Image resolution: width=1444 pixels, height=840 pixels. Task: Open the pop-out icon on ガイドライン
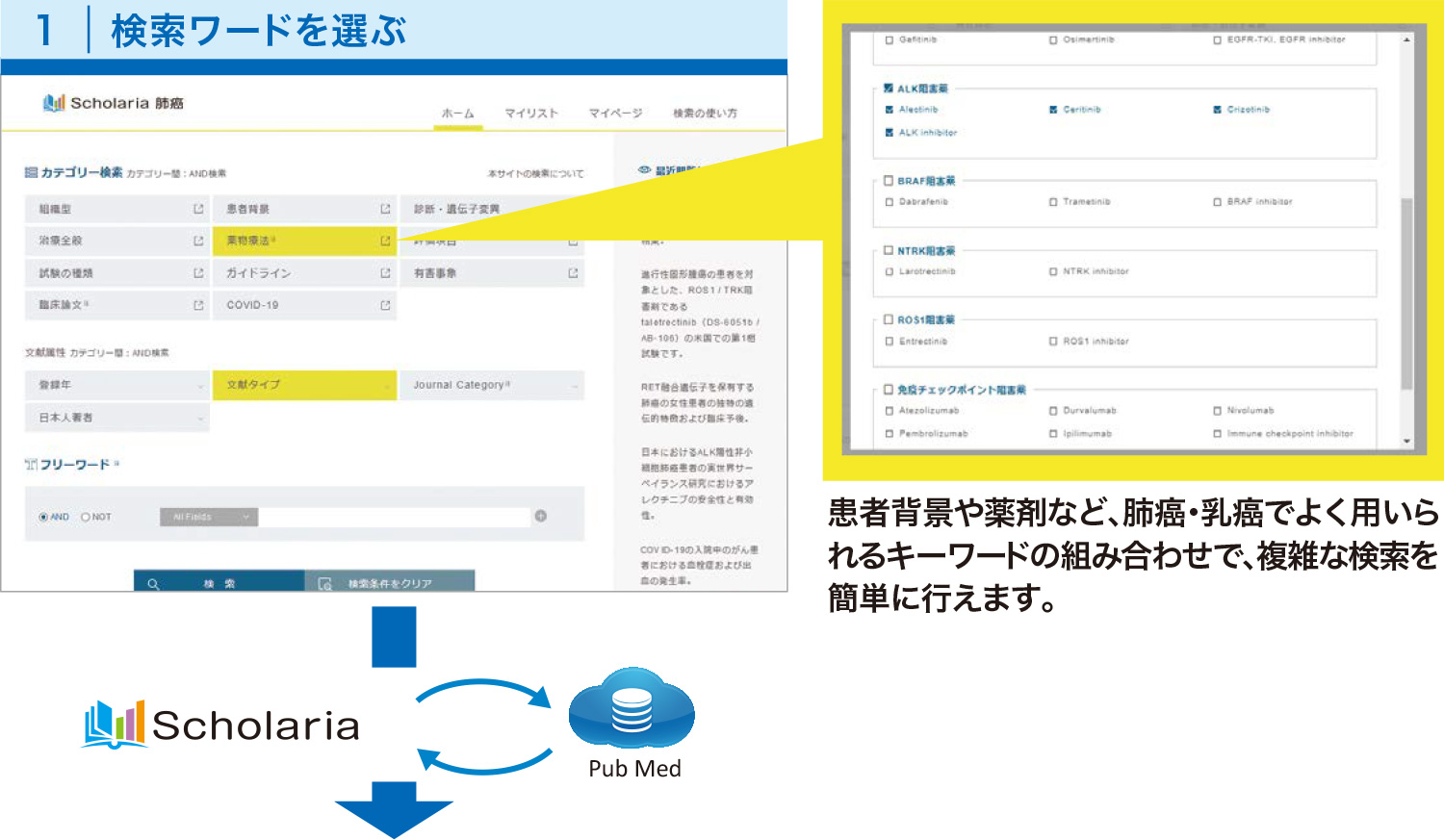point(385,273)
